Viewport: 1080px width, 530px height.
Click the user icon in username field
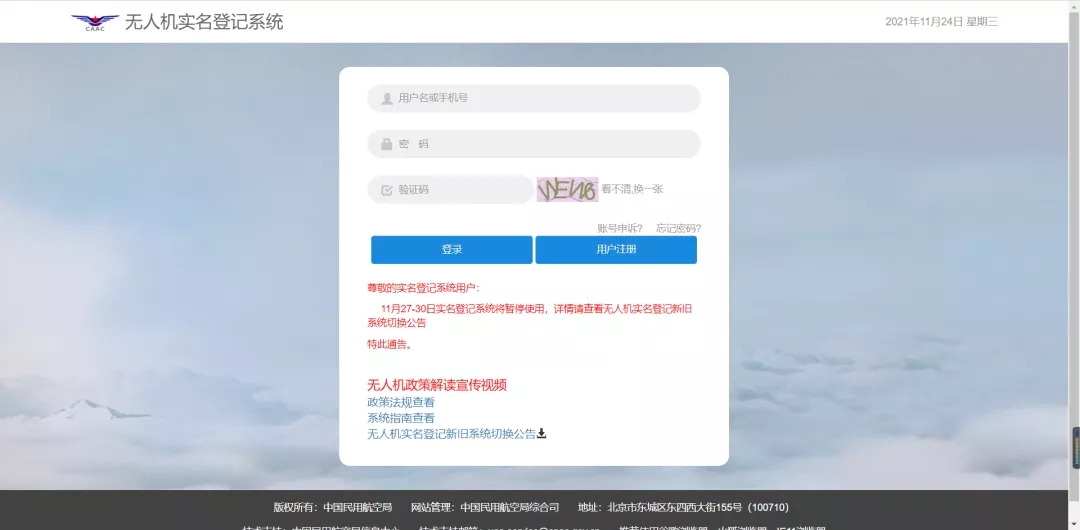click(x=386, y=98)
